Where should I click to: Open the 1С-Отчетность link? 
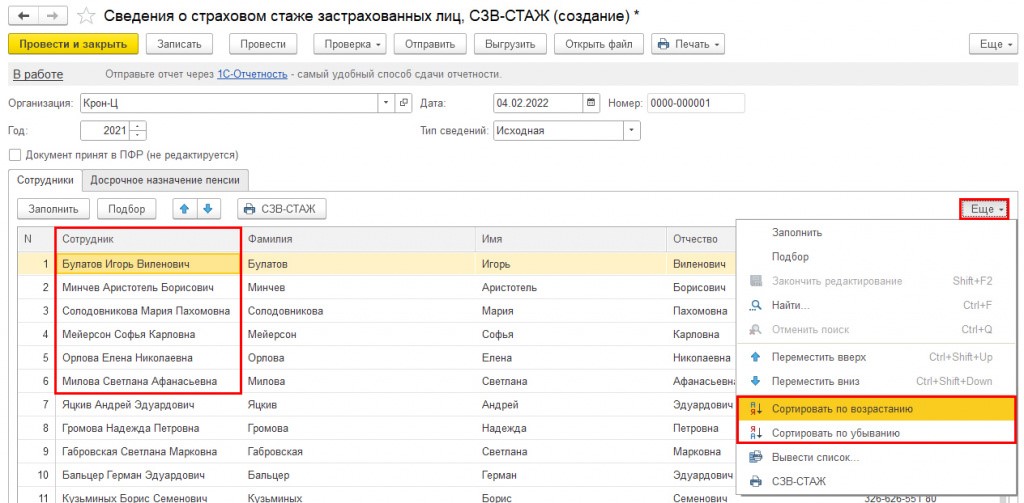click(x=252, y=75)
